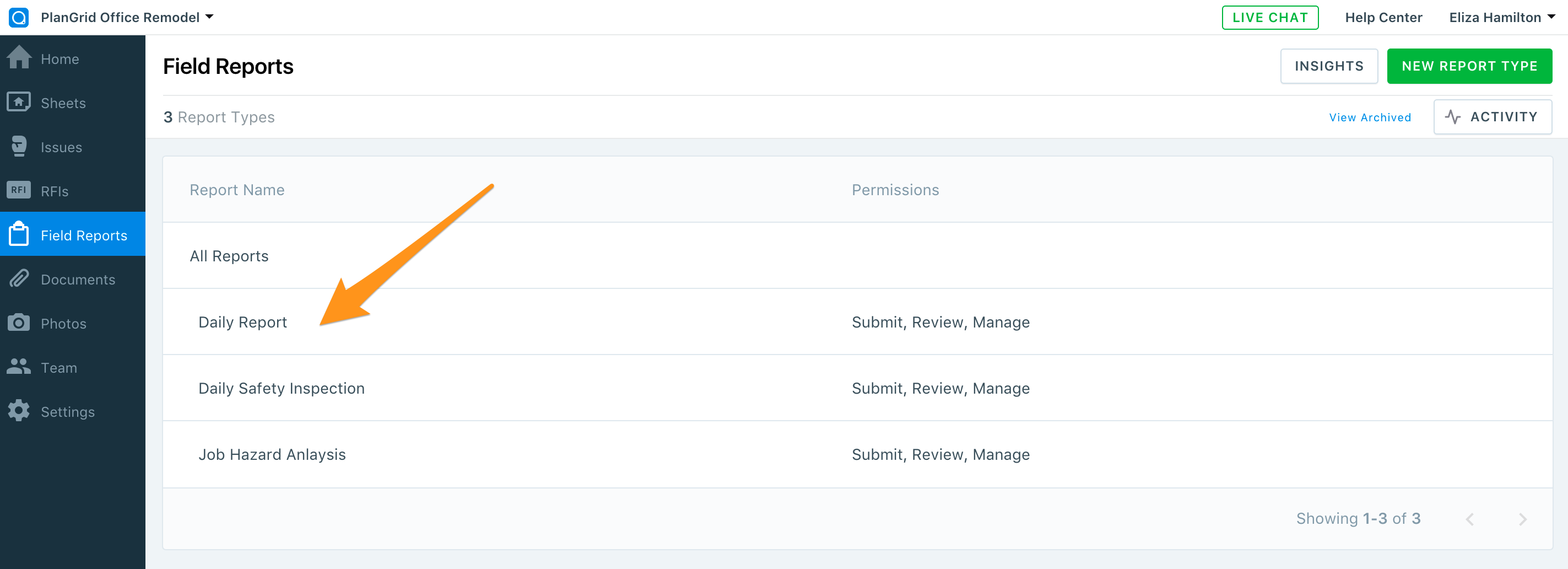Expand the Eliza Hamilton user menu
The width and height of the screenshot is (1568, 569).
pyautogui.click(x=1502, y=17)
